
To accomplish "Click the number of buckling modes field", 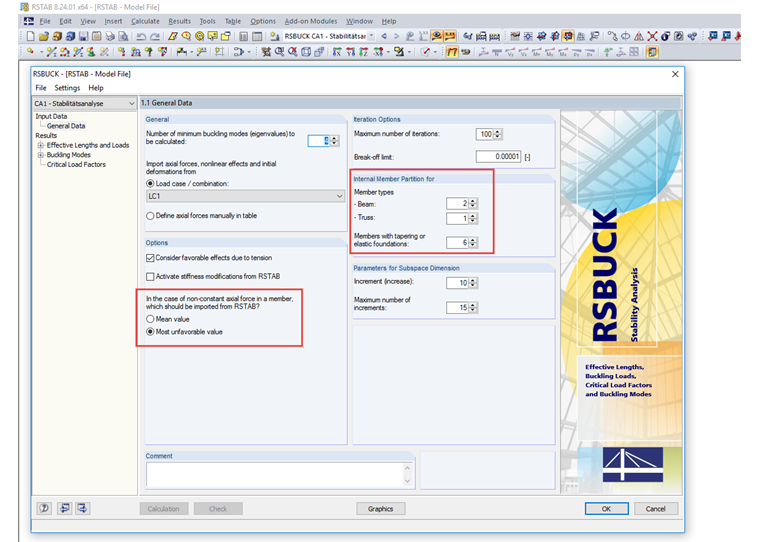I will 318,141.
